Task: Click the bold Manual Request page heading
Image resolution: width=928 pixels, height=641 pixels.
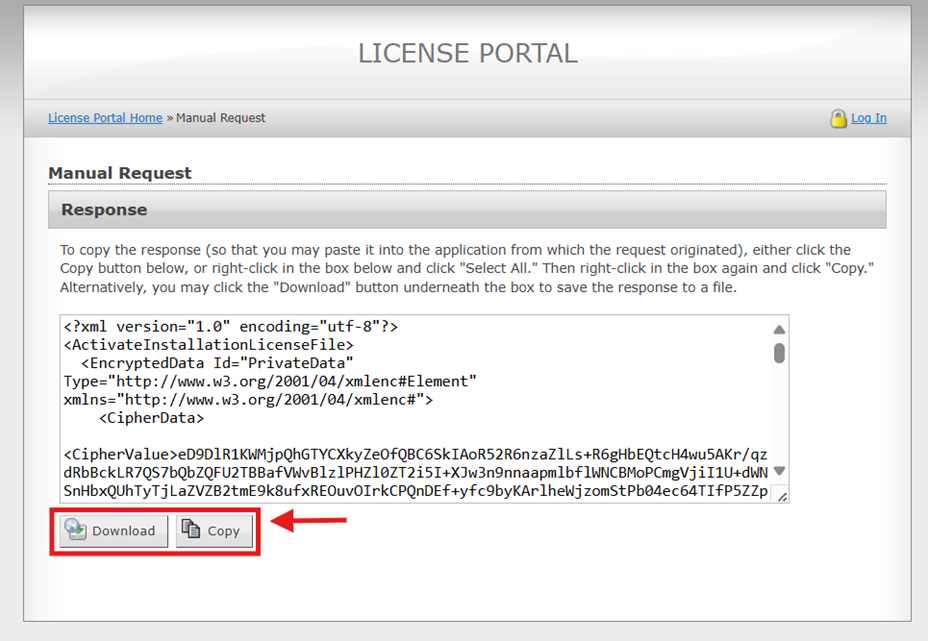Action: tap(120, 173)
